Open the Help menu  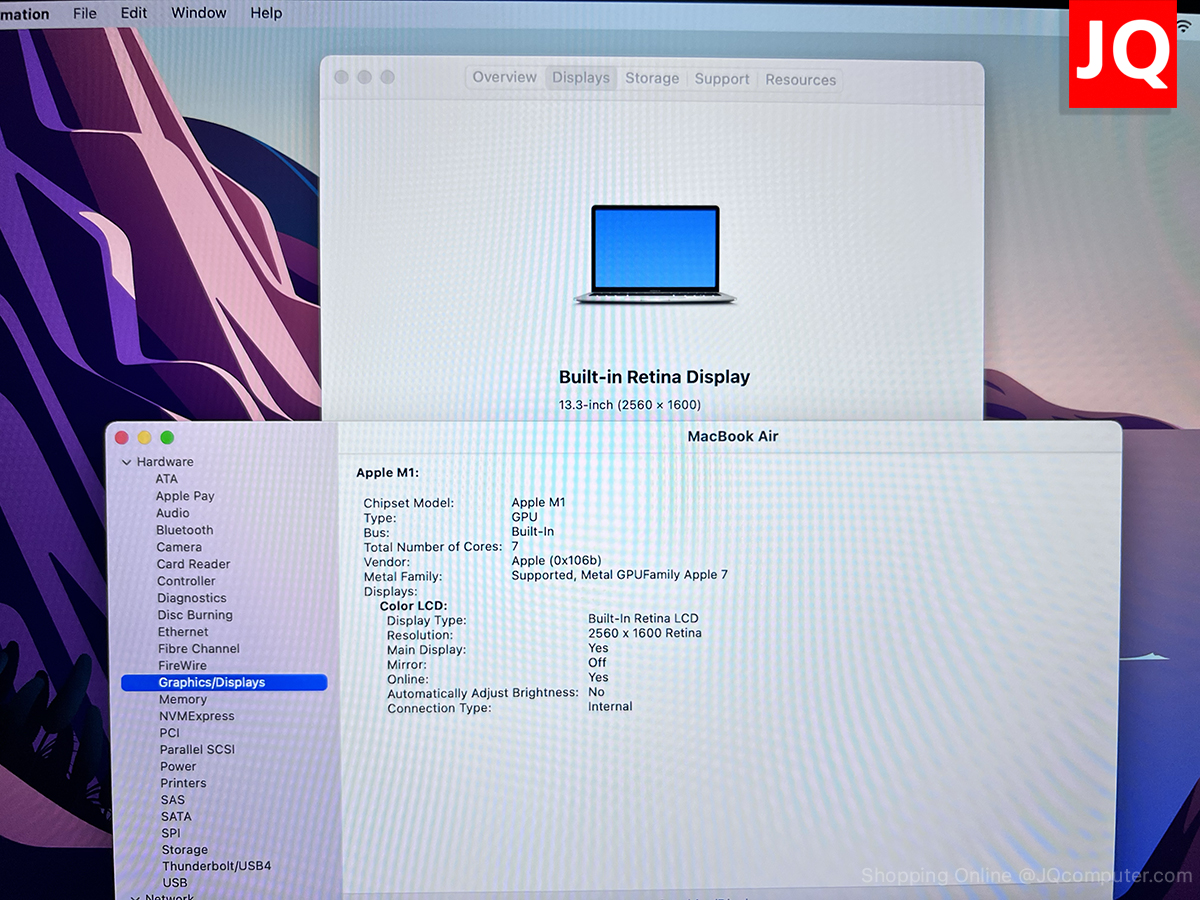click(266, 13)
